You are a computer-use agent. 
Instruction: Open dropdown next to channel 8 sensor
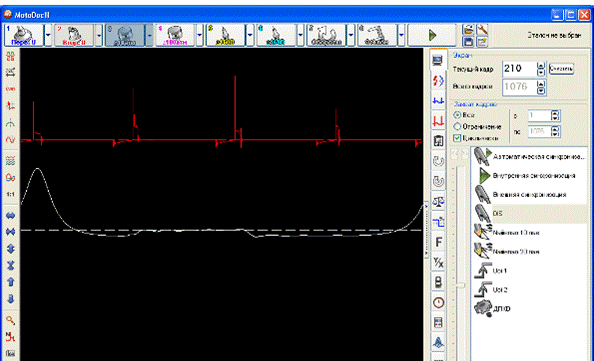[x=402, y=35]
